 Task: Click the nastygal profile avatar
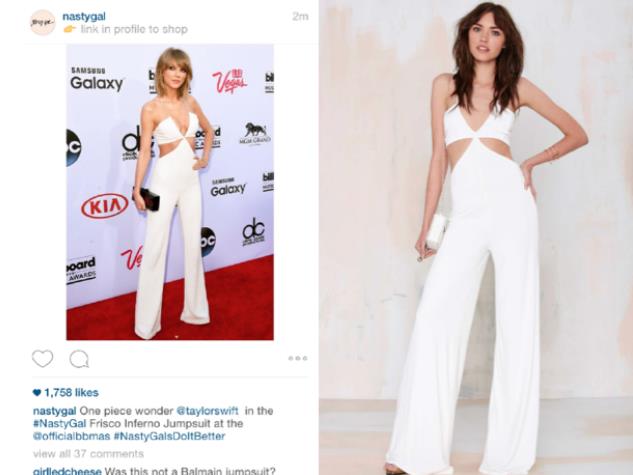[42, 23]
